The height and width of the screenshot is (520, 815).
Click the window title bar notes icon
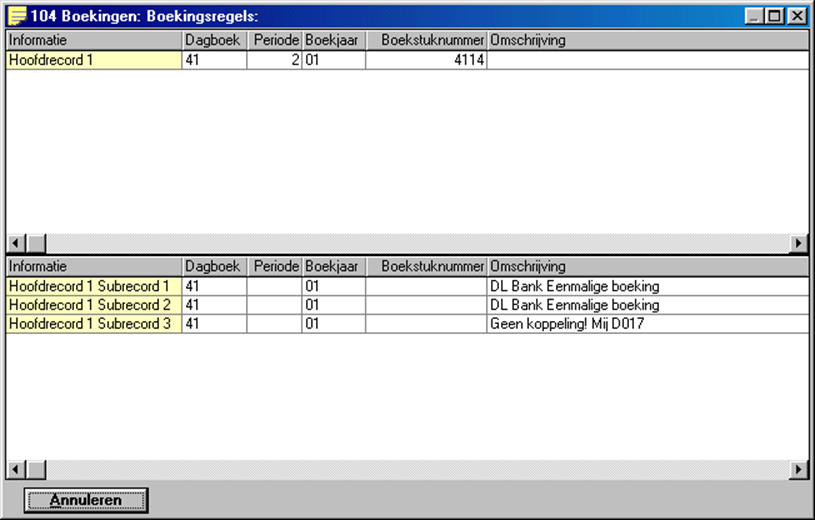(x=17, y=16)
